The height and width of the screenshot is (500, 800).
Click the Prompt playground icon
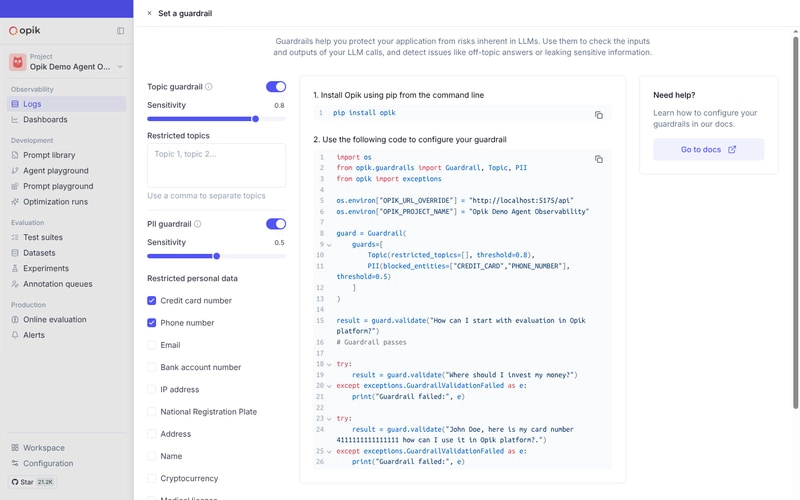(x=15, y=186)
